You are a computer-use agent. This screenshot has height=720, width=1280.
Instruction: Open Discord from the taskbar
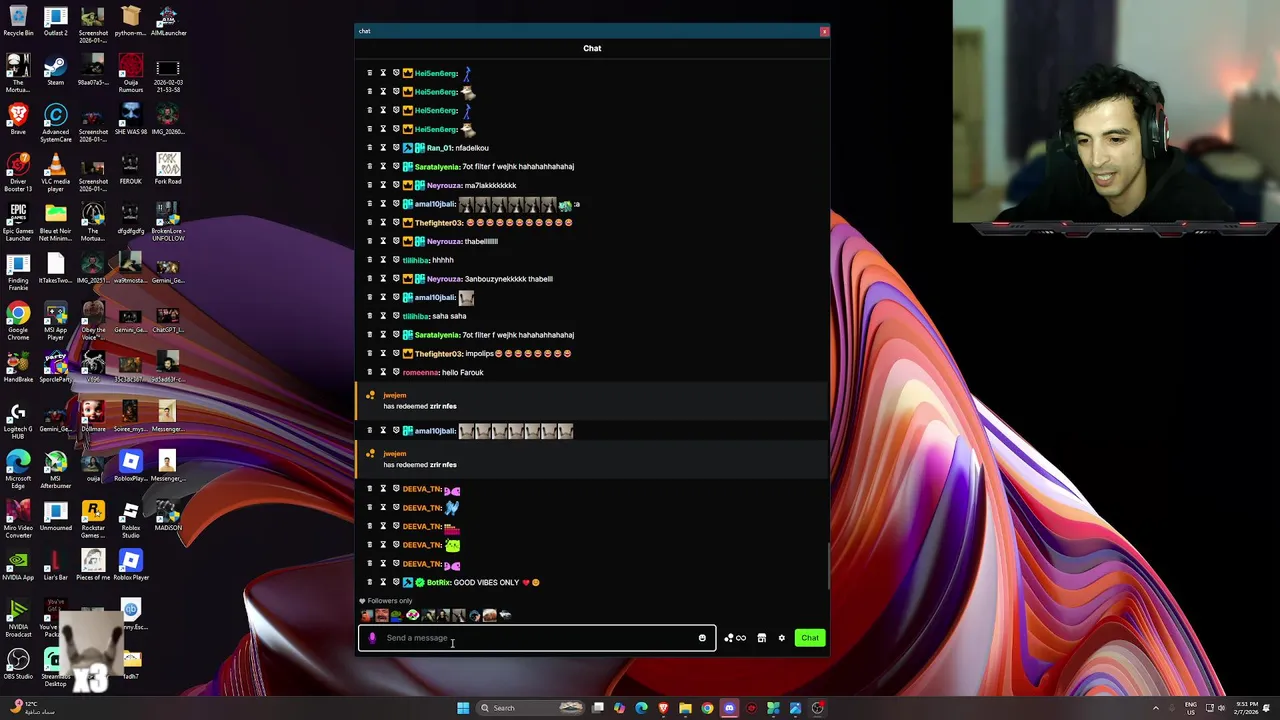tap(729, 708)
